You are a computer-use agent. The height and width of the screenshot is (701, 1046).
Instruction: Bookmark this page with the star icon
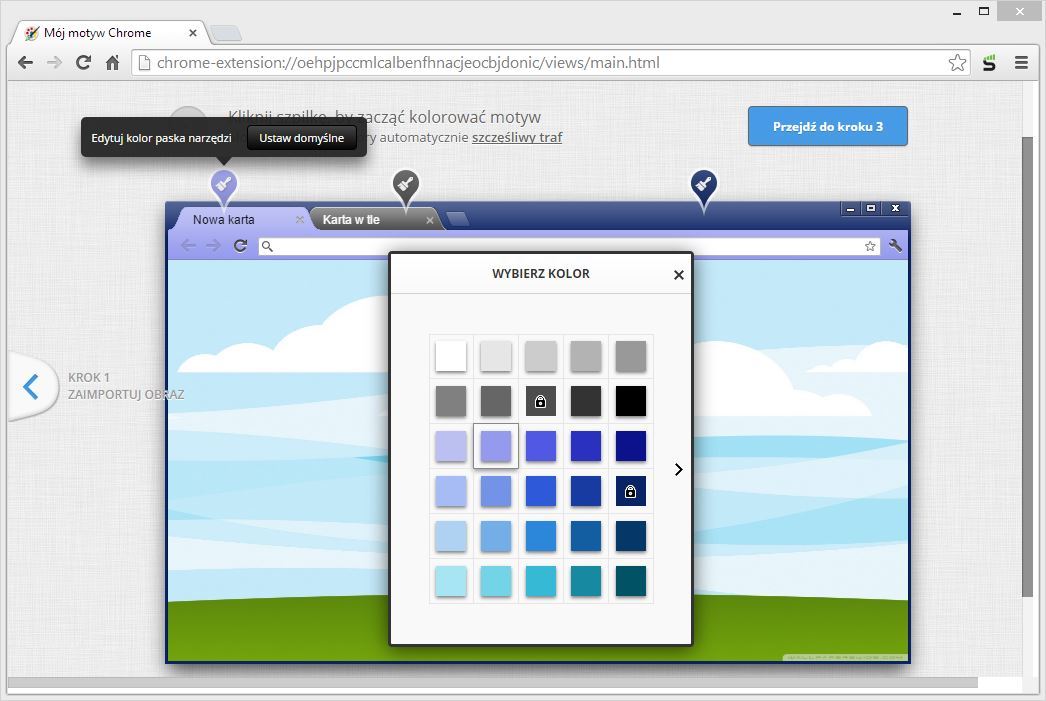tap(957, 63)
